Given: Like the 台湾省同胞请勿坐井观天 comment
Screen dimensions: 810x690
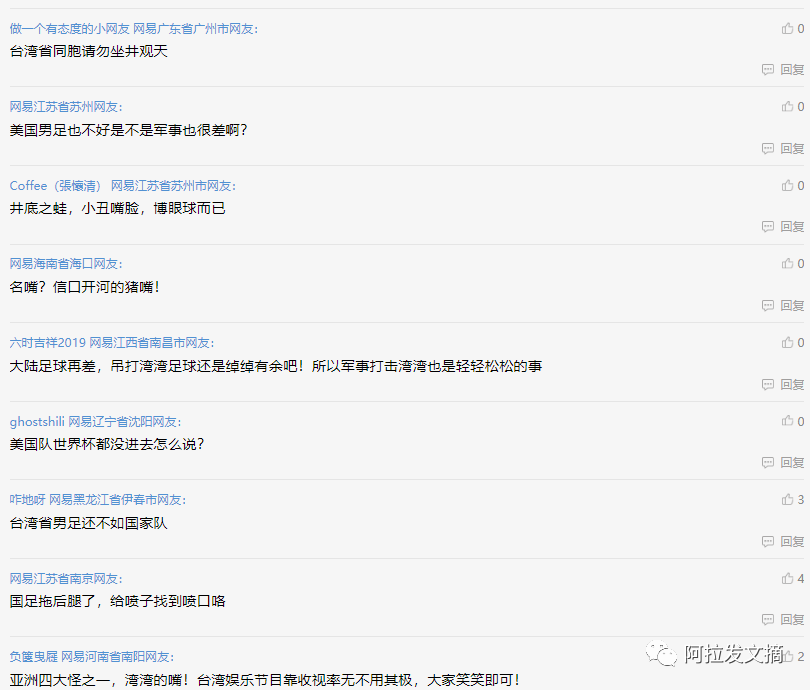Looking at the screenshot, I should point(787,28).
